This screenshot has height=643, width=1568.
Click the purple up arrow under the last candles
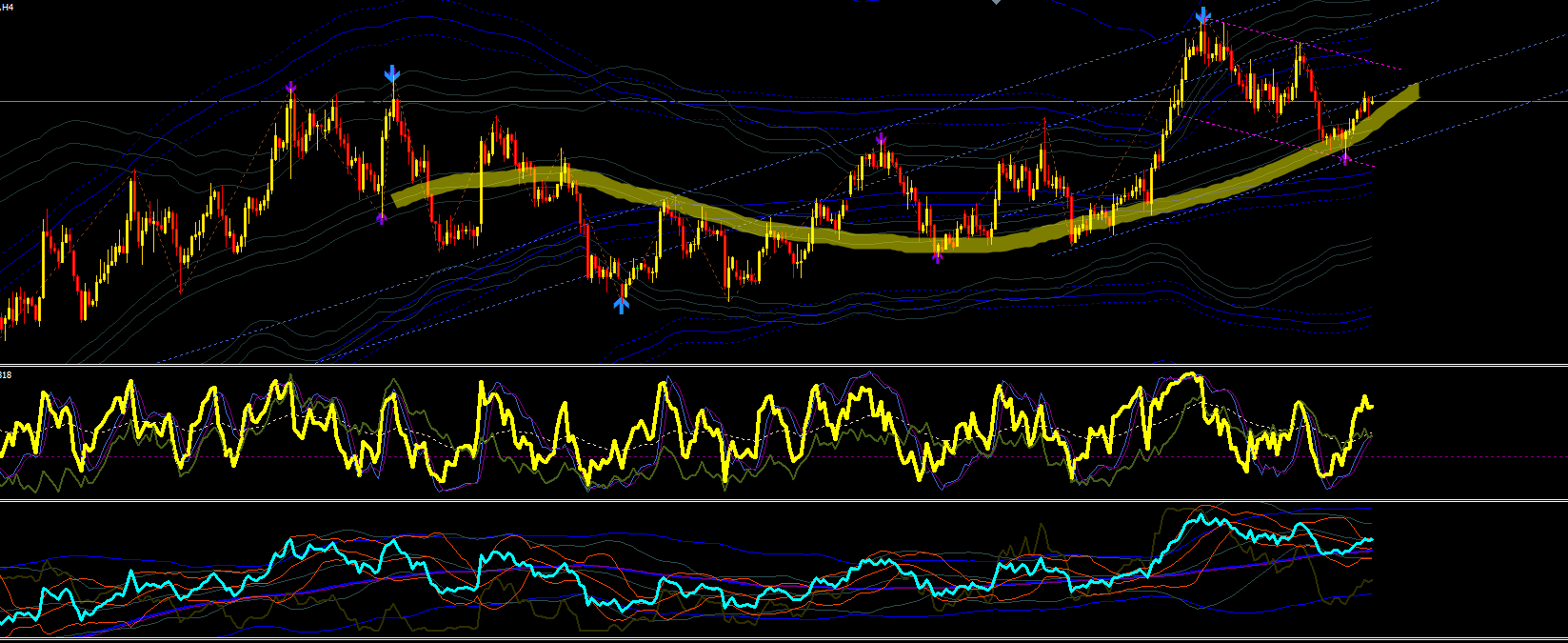1344,157
